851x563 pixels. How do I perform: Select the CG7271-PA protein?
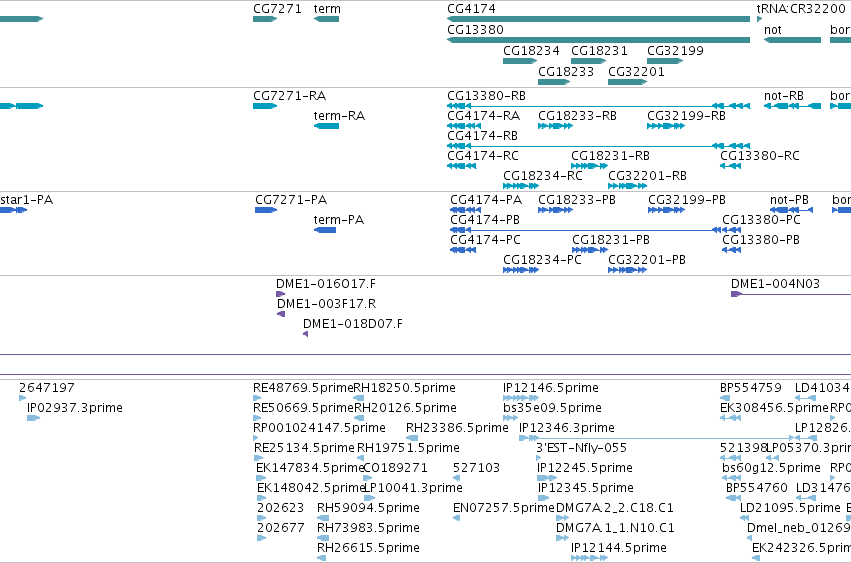[x=266, y=210]
